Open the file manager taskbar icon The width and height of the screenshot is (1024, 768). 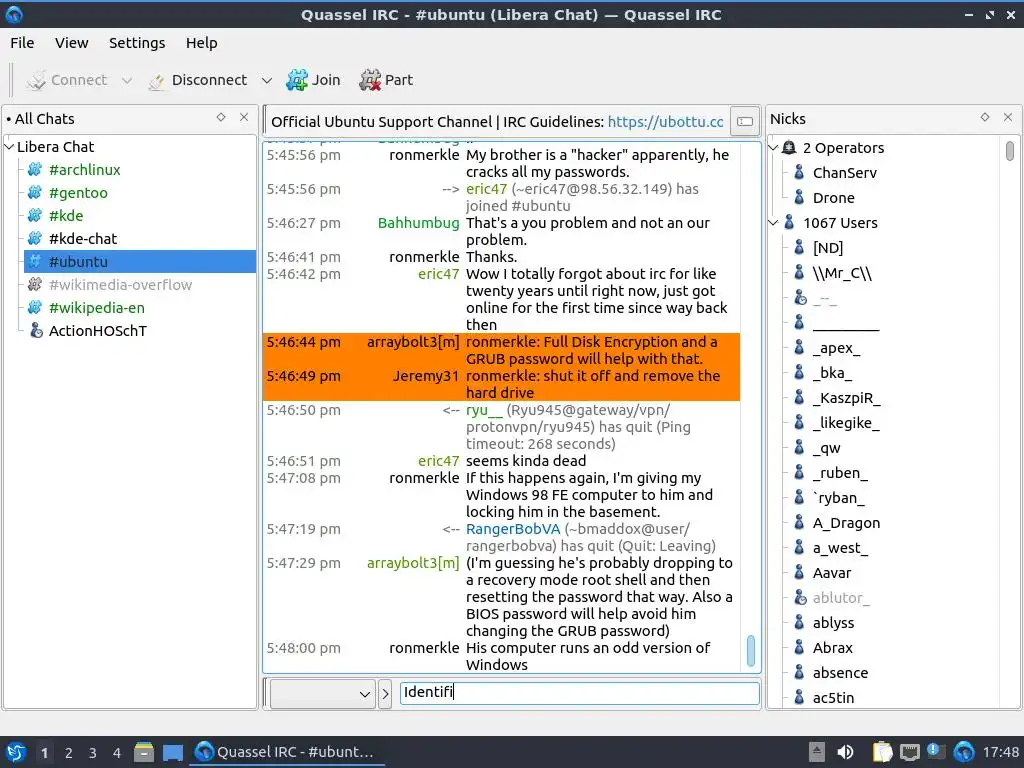tap(144, 753)
